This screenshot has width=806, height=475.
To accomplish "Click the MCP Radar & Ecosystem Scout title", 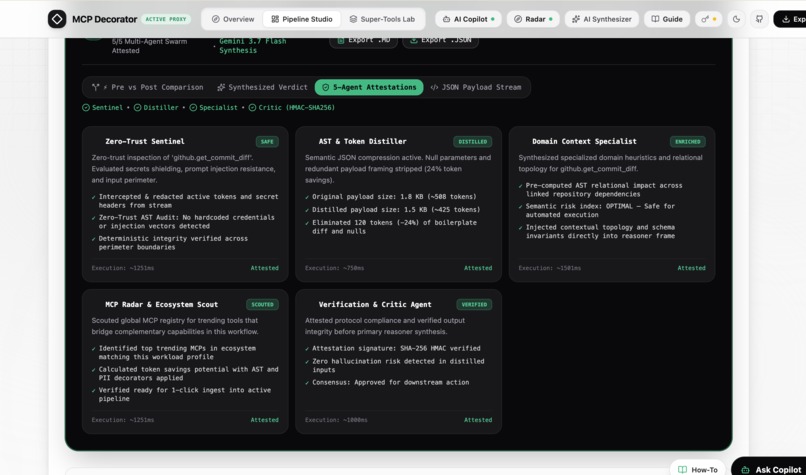I will coord(161,304).
